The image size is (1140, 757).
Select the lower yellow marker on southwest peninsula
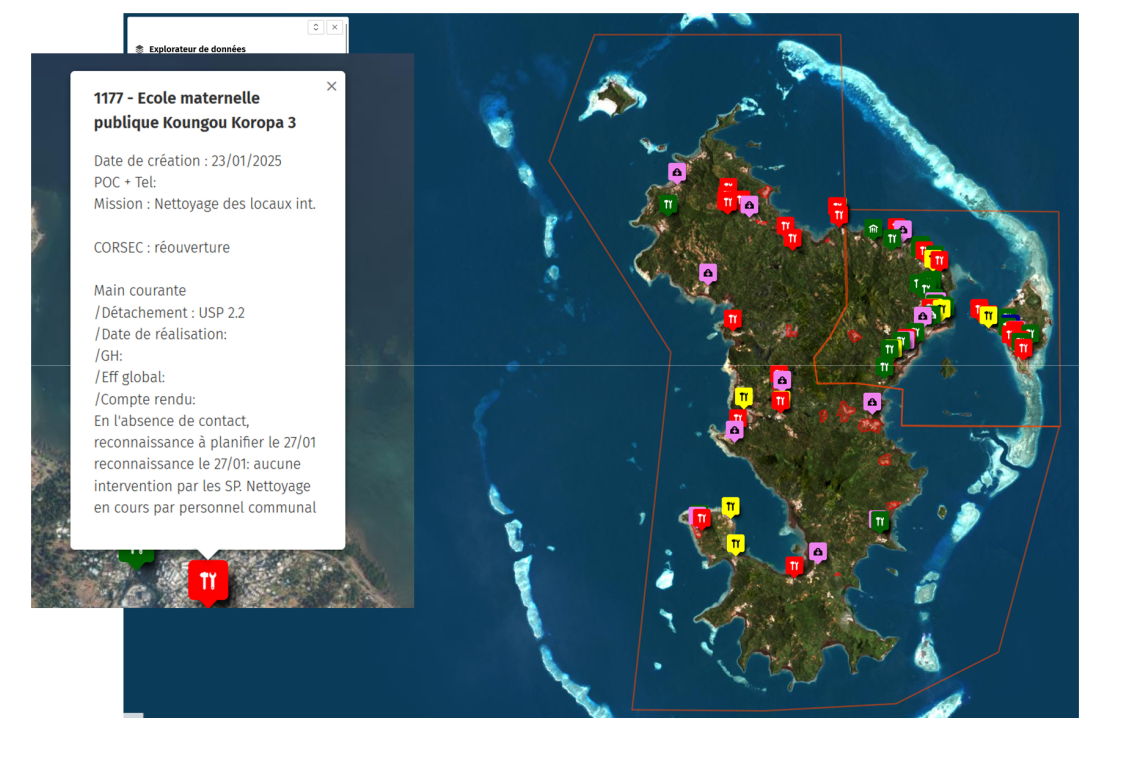coord(736,543)
